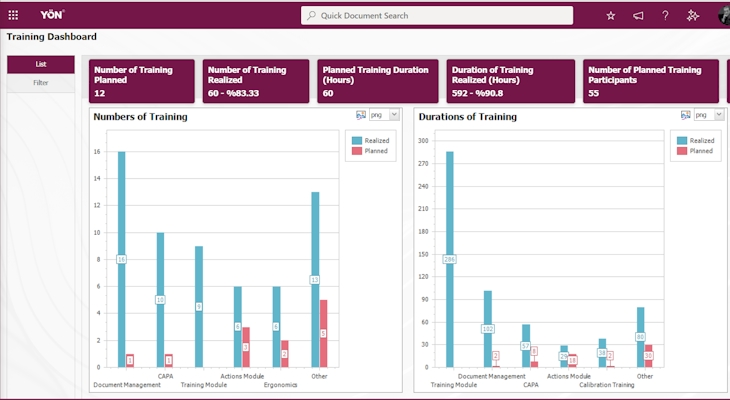Toggle Planned legend in Durations of Training
The width and height of the screenshot is (730, 400).
click(695, 151)
